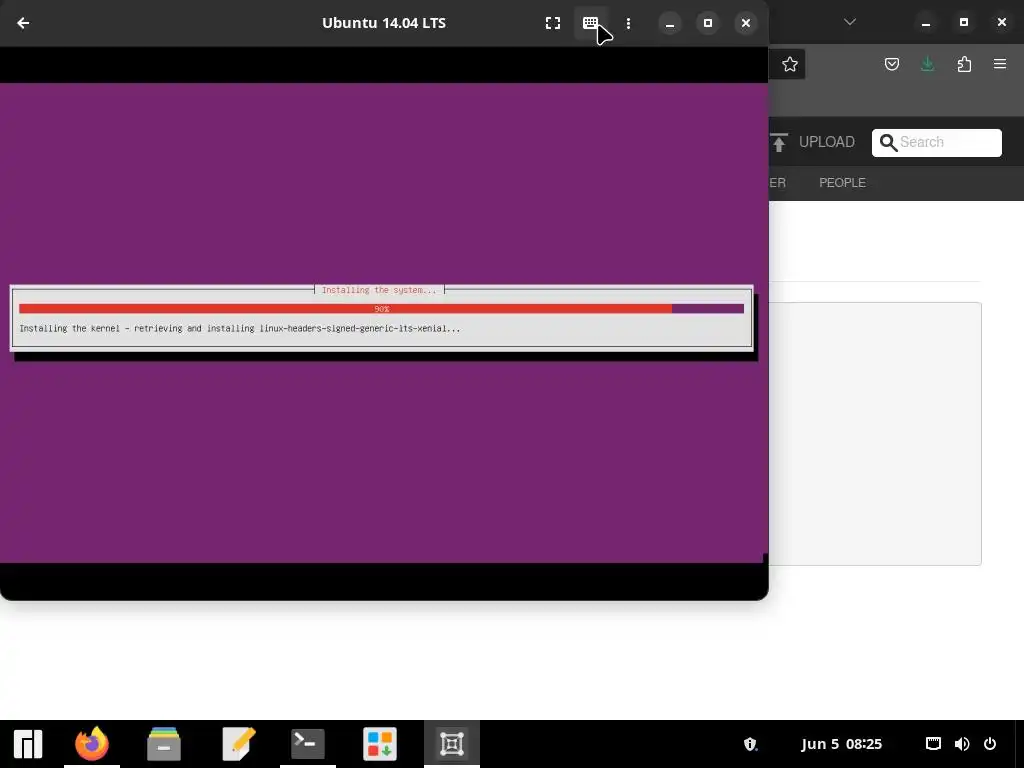The height and width of the screenshot is (768, 1024).
Task: Maximize the Ubuntu 14.04 LTS window
Action: pos(708,23)
